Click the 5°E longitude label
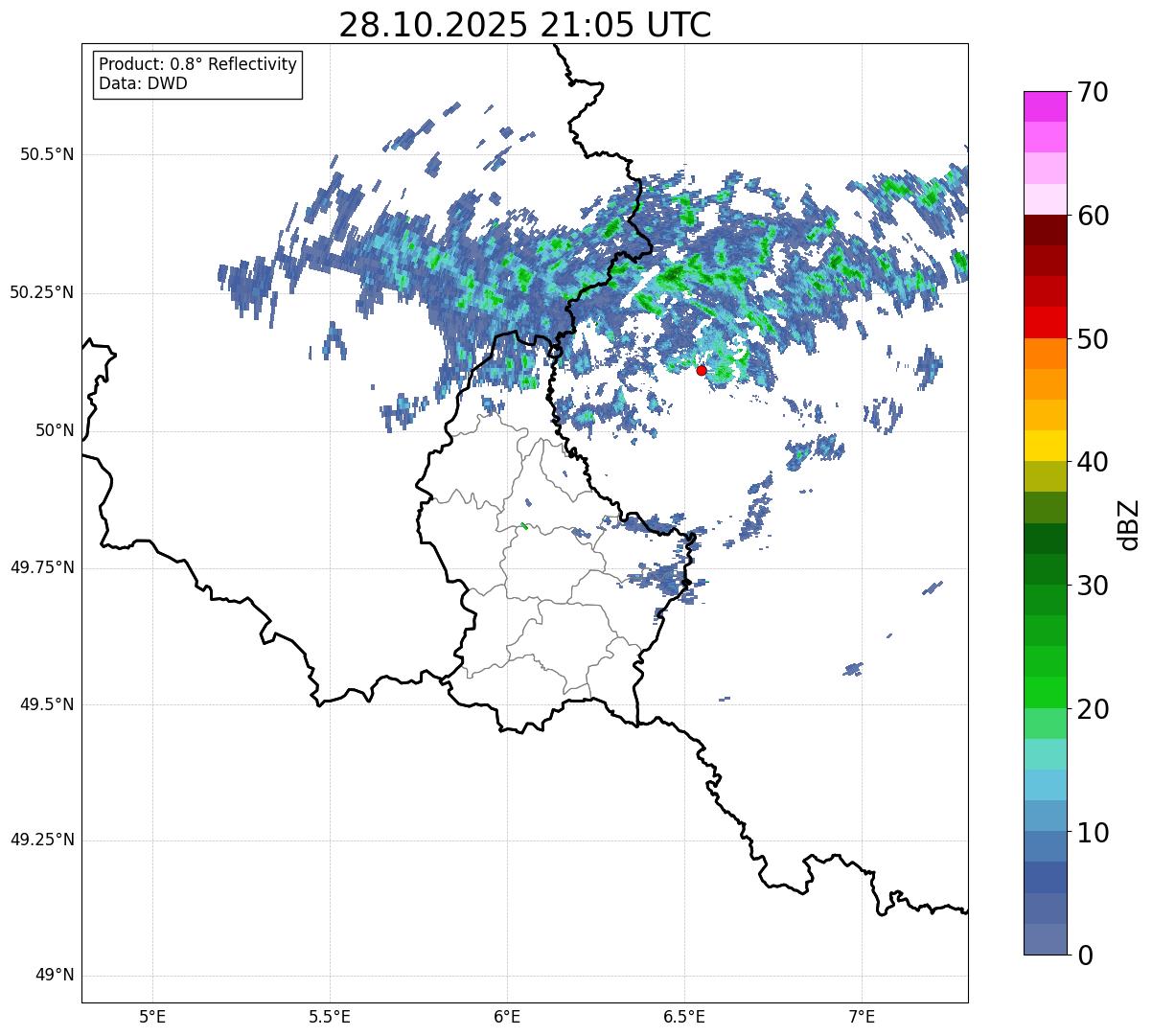 point(152,1017)
